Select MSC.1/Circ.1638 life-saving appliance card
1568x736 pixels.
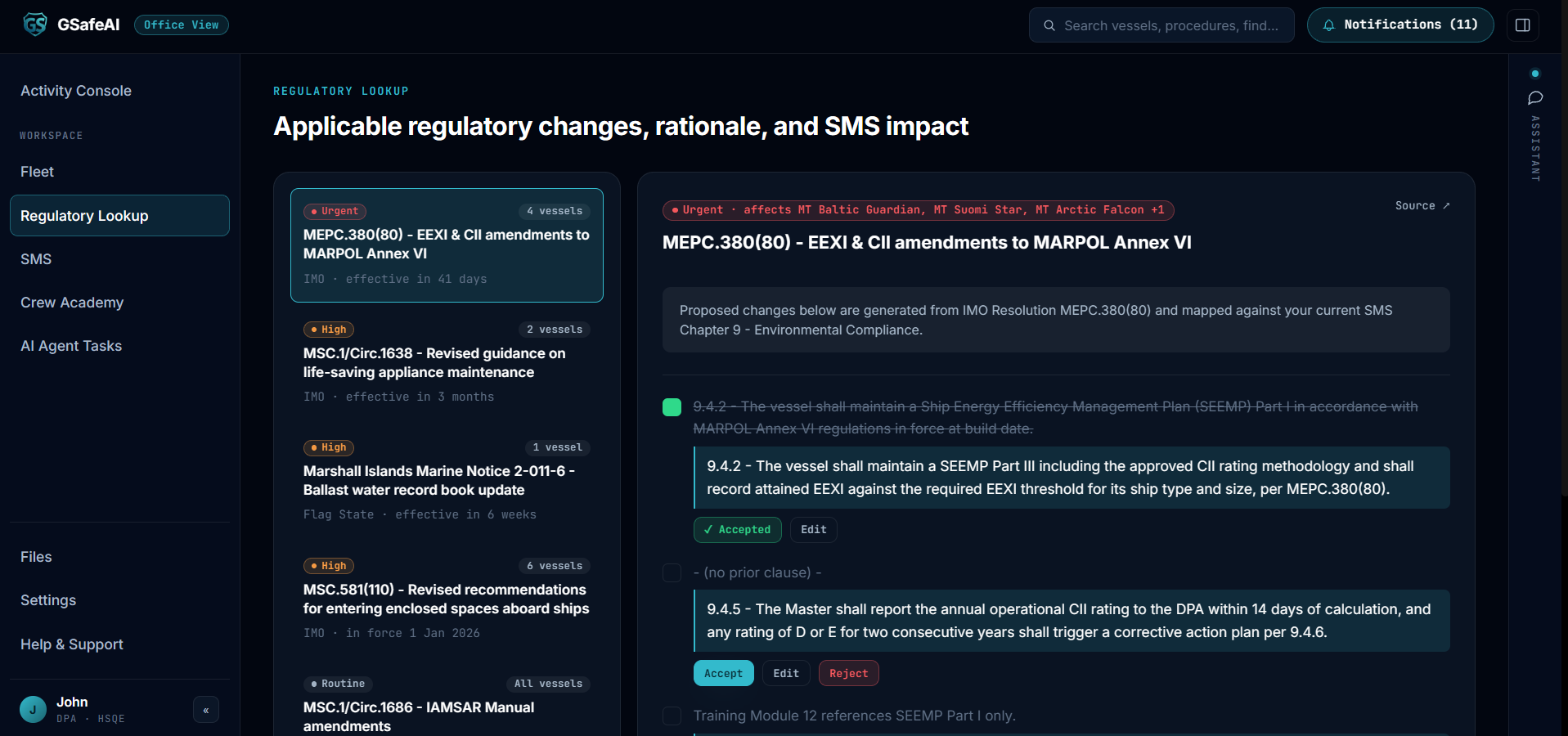(x=447, y=363)
